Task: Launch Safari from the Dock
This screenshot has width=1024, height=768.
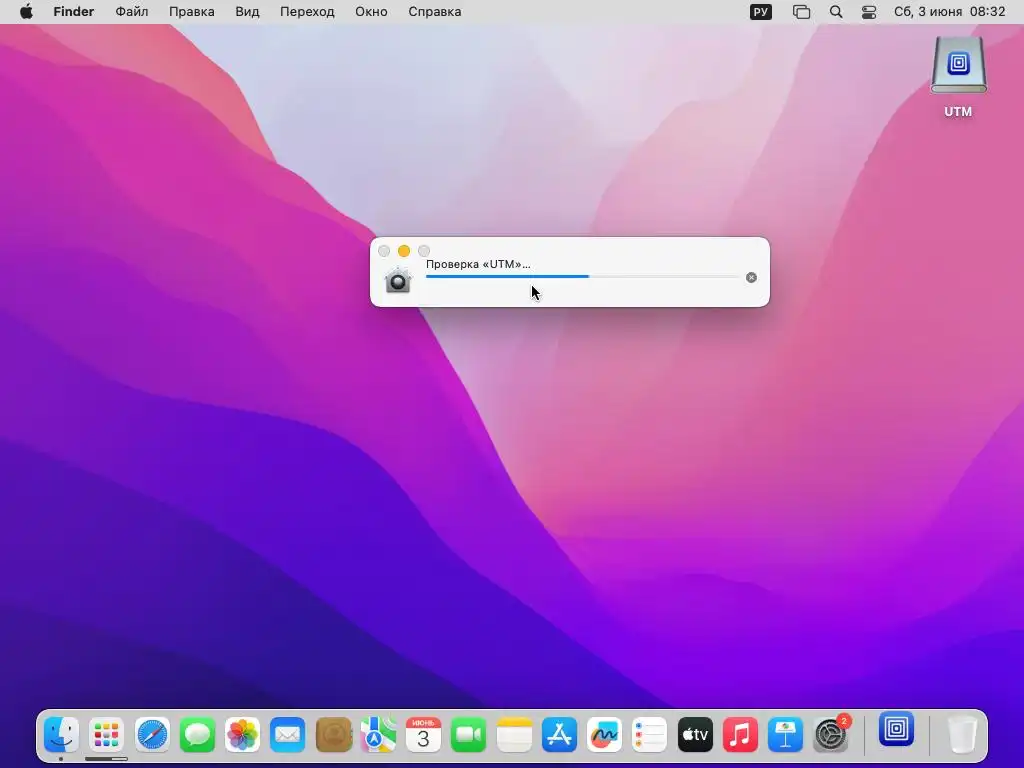Action: 152,735
